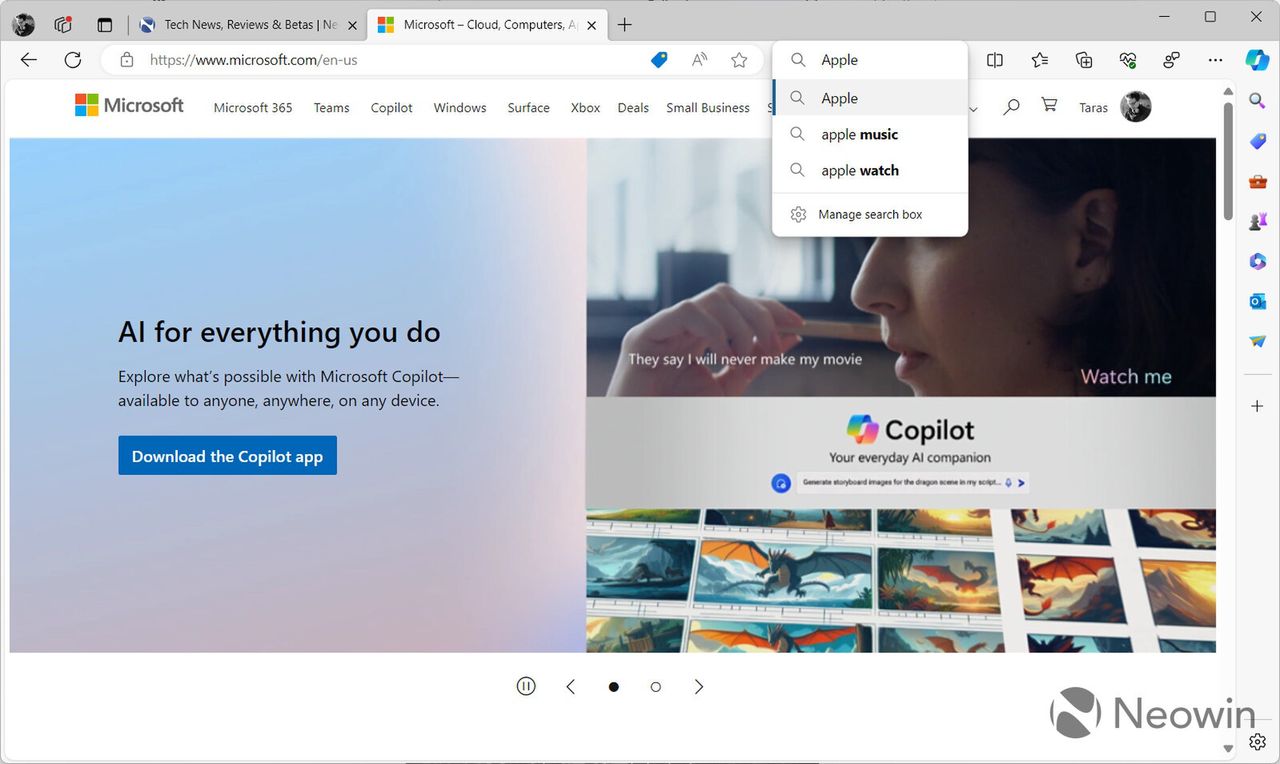Go to Microsoft logo home link
The height and width of the screenshot is (764, 1280).
pyautogui.click(x=129, y=105)
